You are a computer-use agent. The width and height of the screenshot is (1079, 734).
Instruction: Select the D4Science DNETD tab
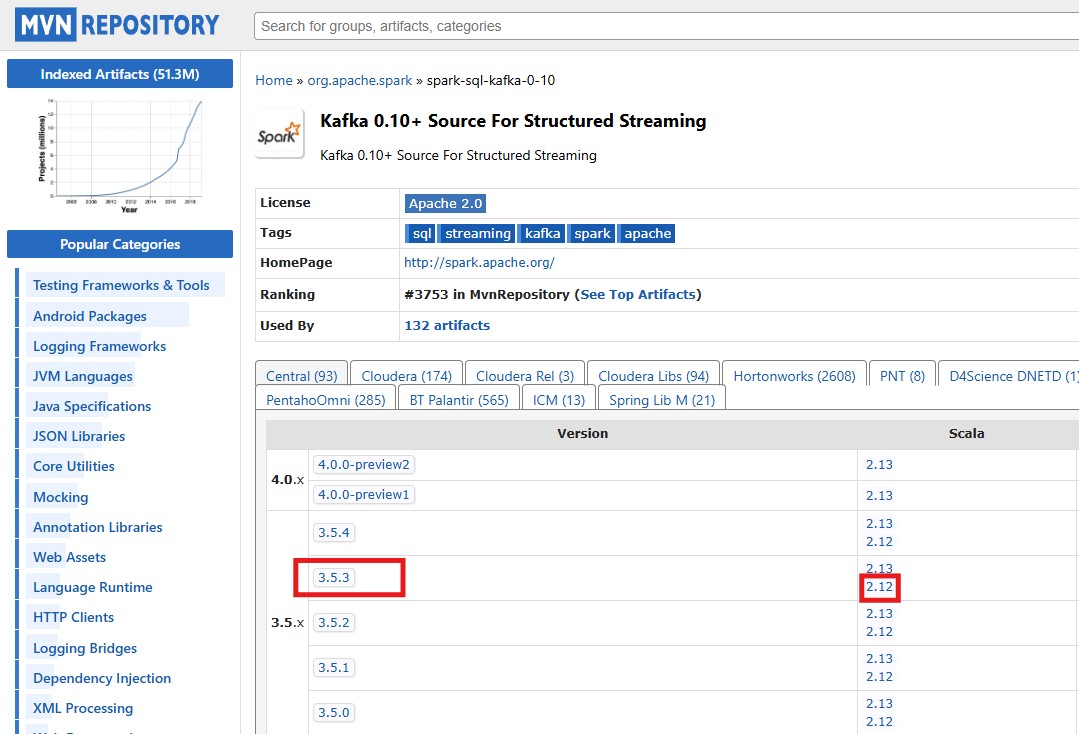click(1009, 376)
